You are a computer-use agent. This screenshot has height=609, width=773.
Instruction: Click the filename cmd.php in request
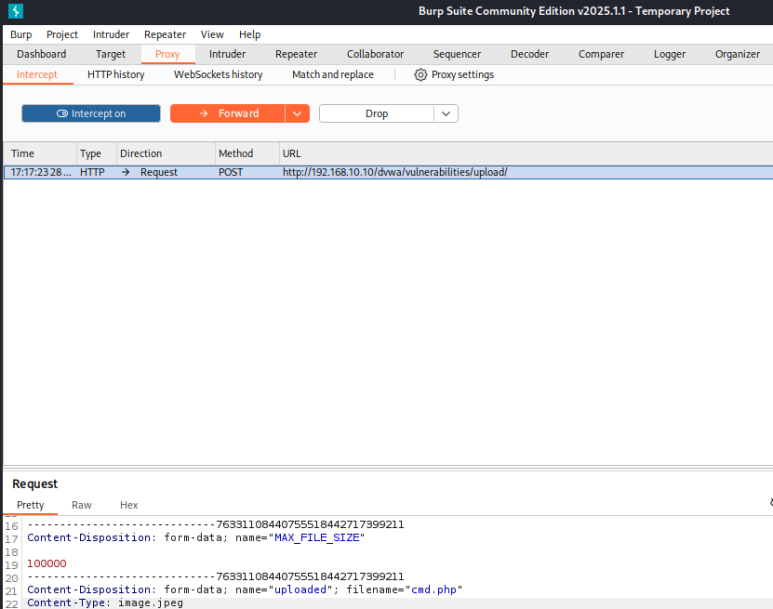pyautogui.click(x=434, y=590)
